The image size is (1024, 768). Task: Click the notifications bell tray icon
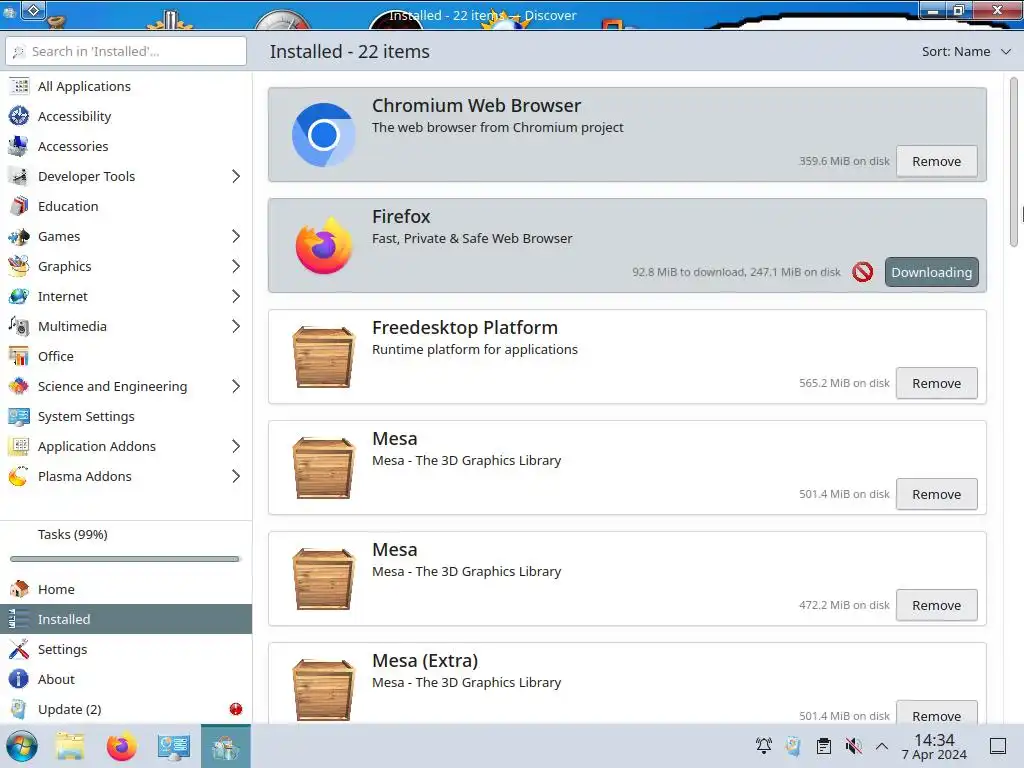point(763,746)
